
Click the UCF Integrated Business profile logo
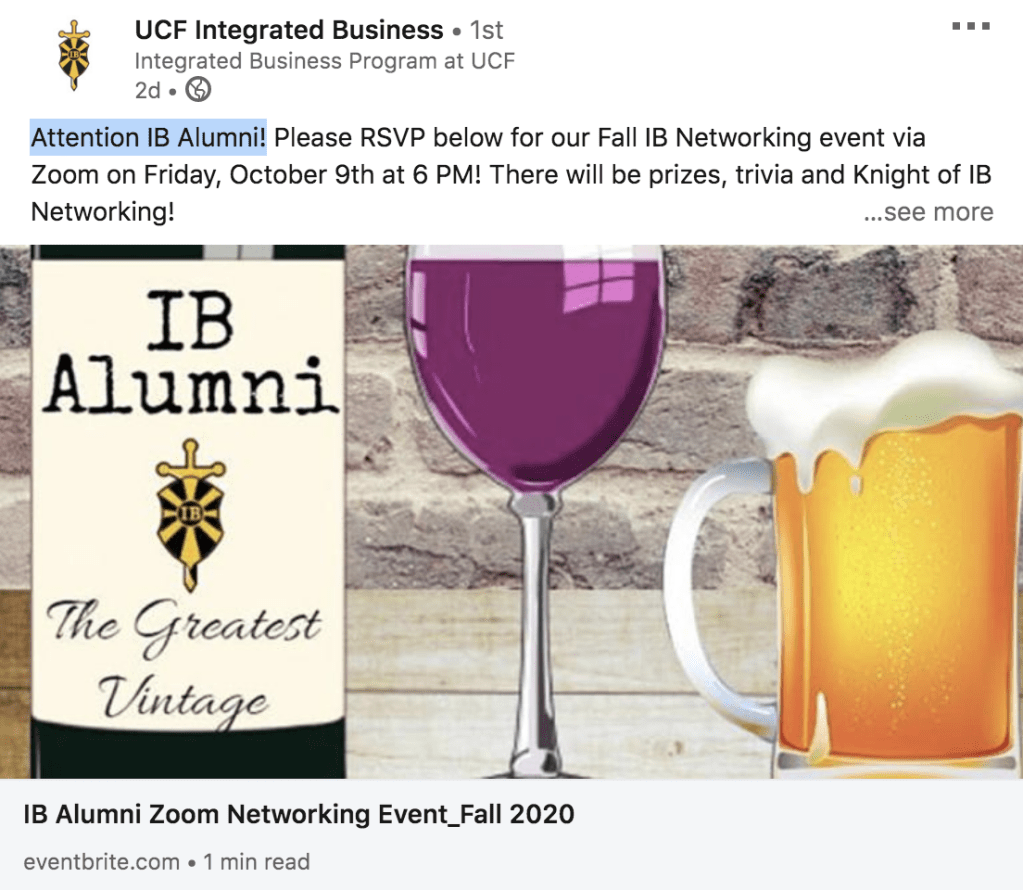[x=74, y=57]
